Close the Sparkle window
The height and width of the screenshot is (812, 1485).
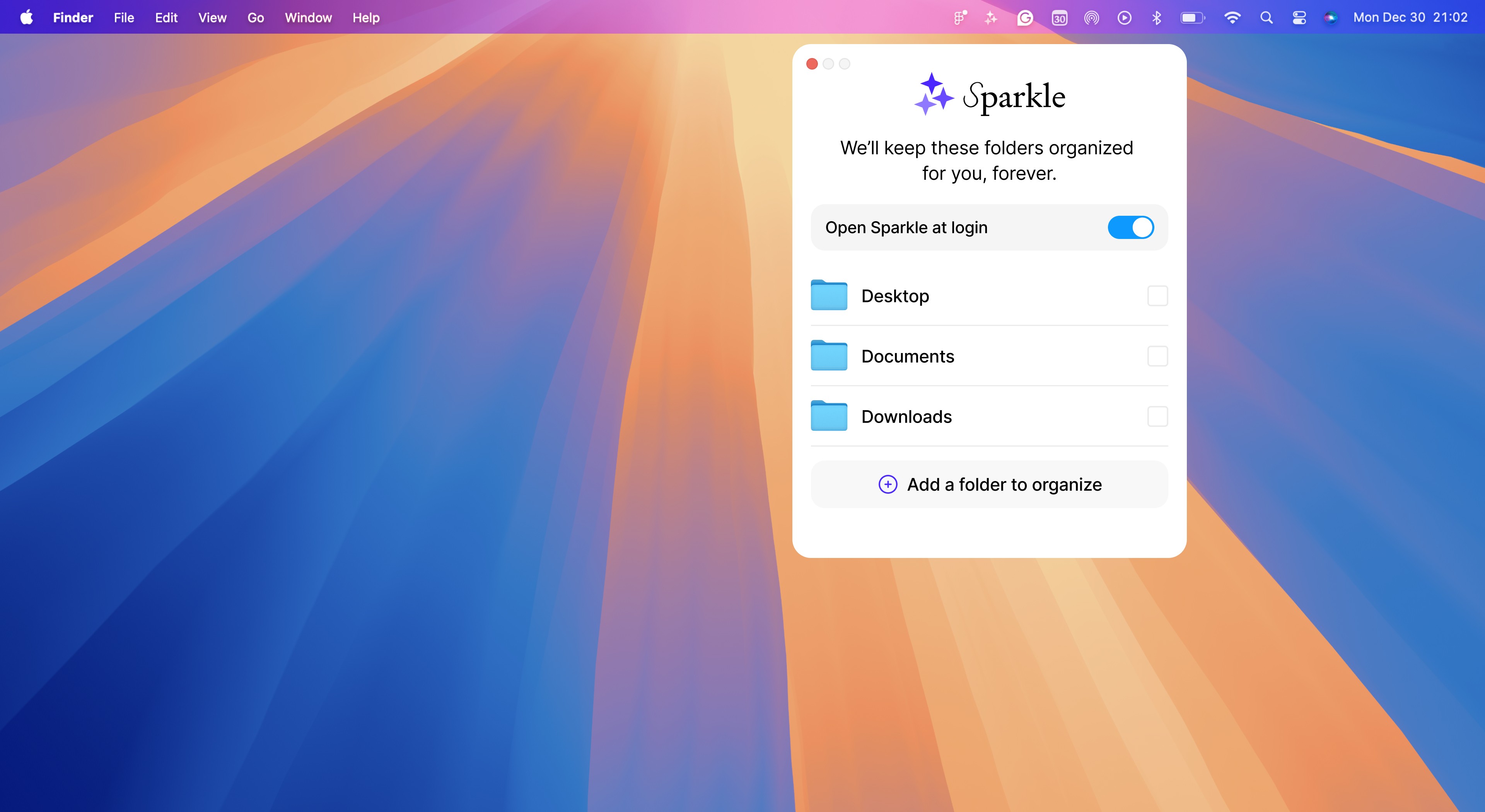click(x=812, y=64)
